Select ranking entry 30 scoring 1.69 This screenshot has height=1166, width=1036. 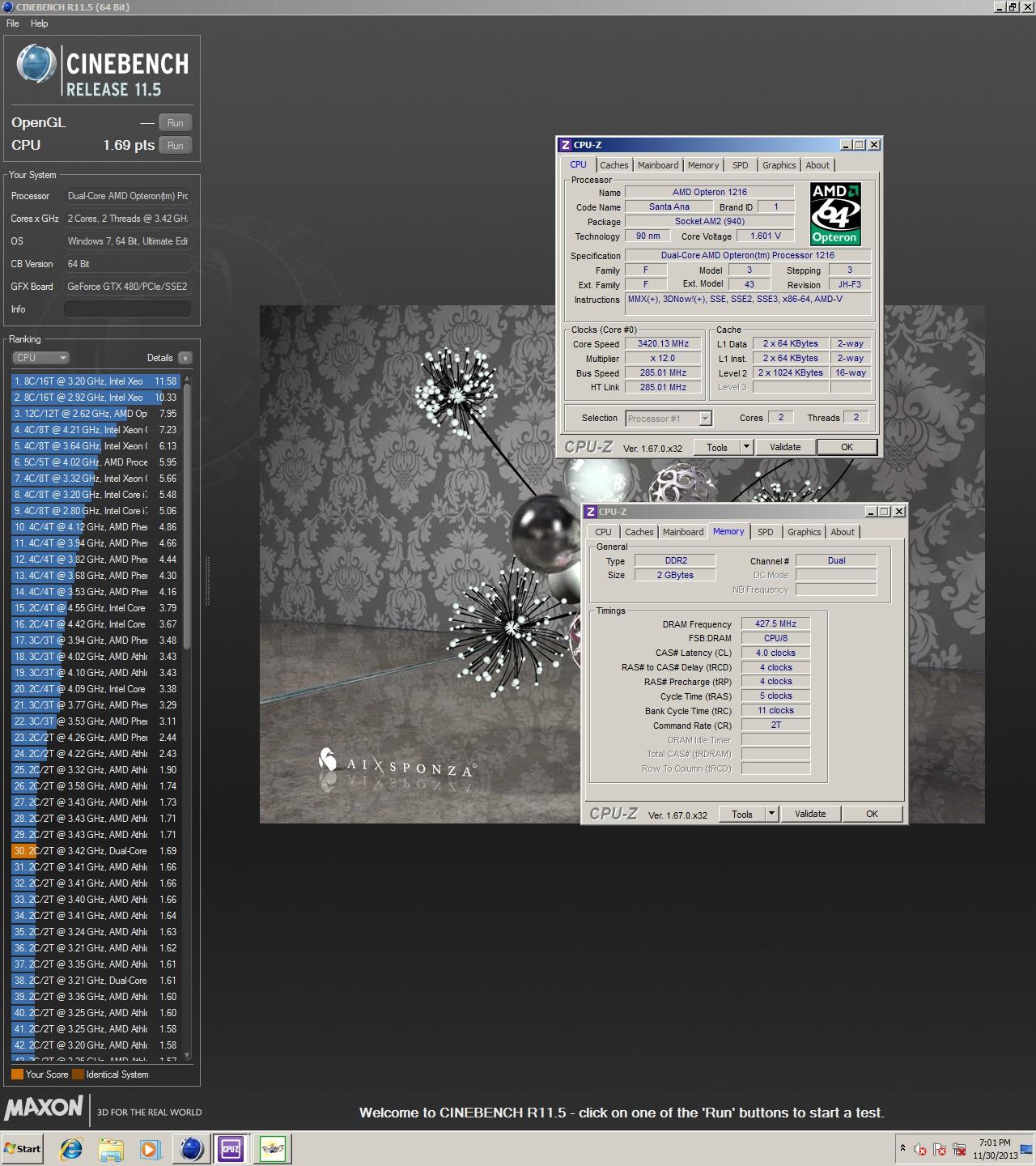pos(96,850)
